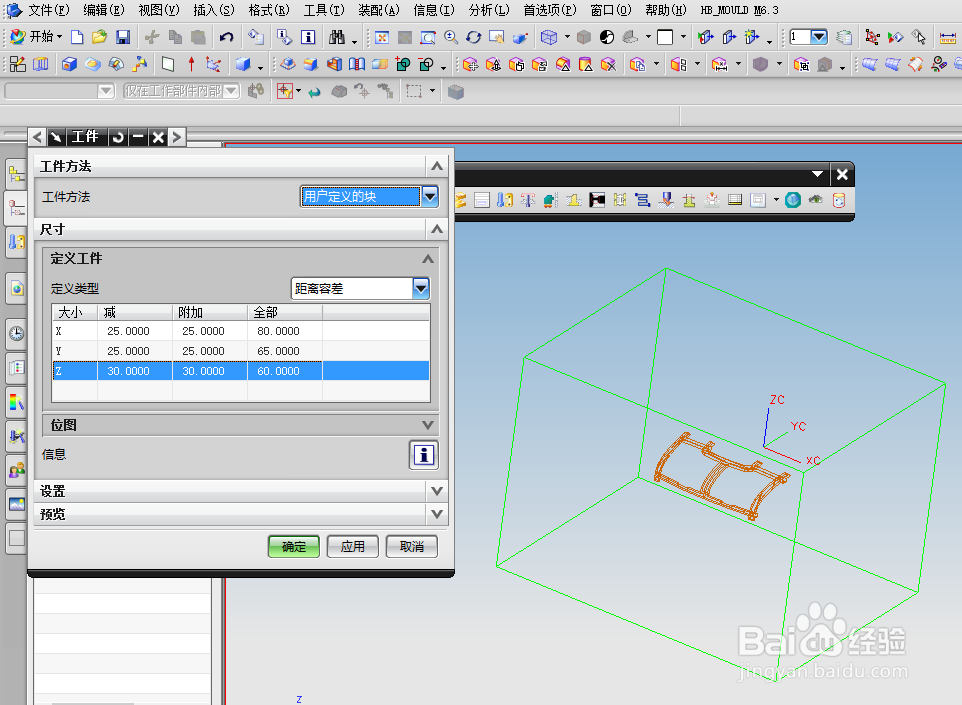962x705 pixels.
Task: Click the 取消 button
Action: point(412,546)
